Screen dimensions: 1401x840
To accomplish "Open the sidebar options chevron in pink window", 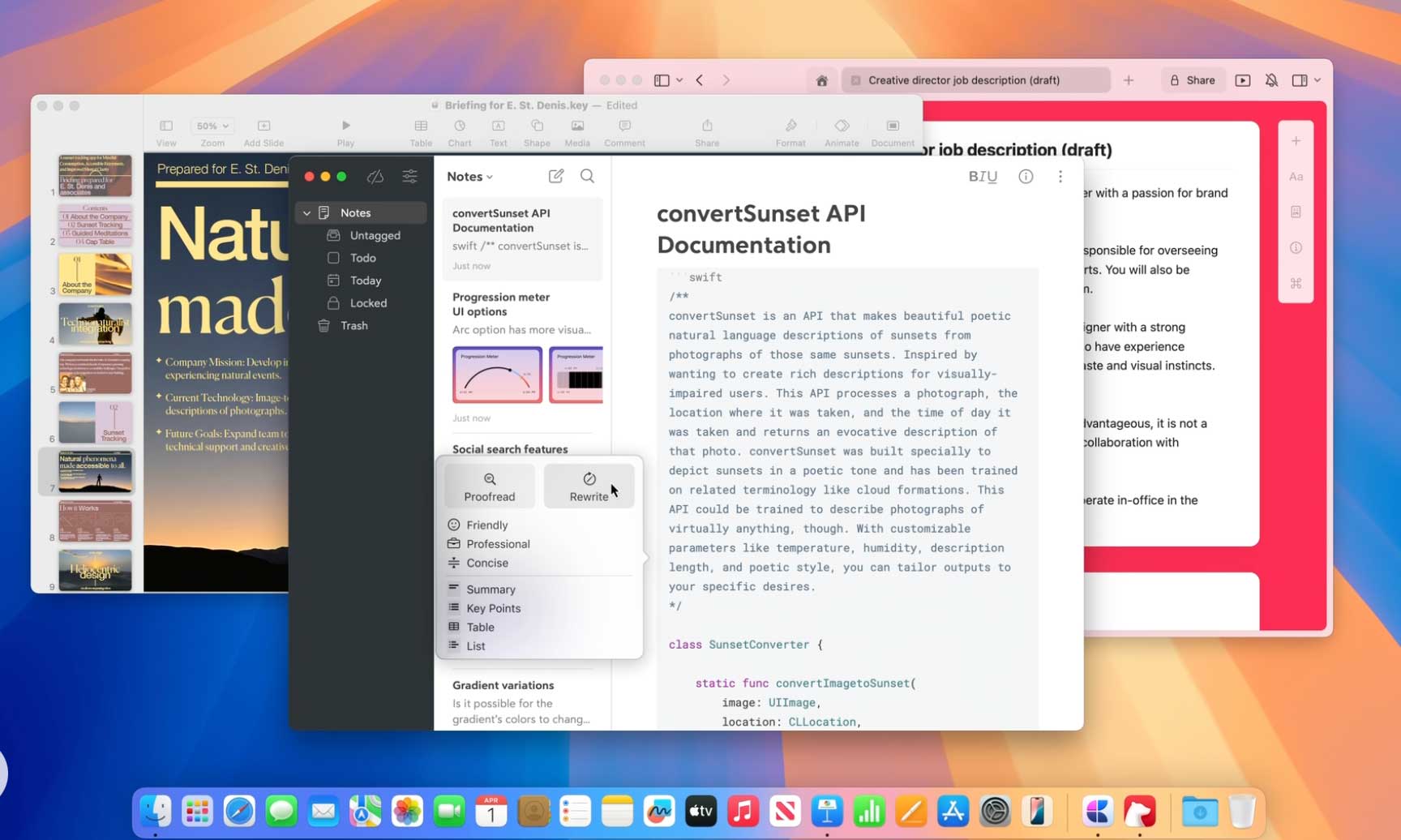I will coord(679,80).
